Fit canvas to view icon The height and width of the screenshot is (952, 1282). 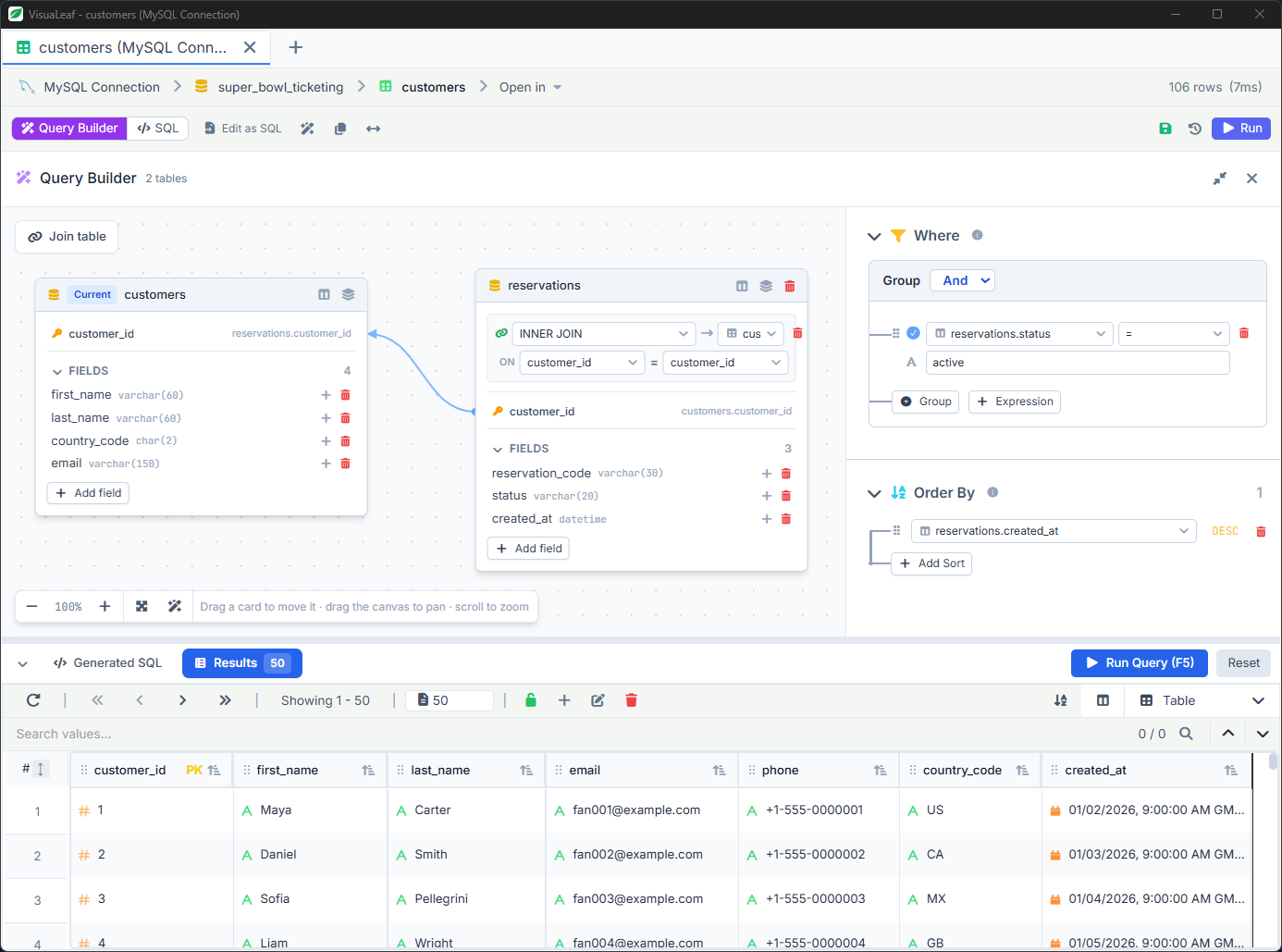(142, 607)
